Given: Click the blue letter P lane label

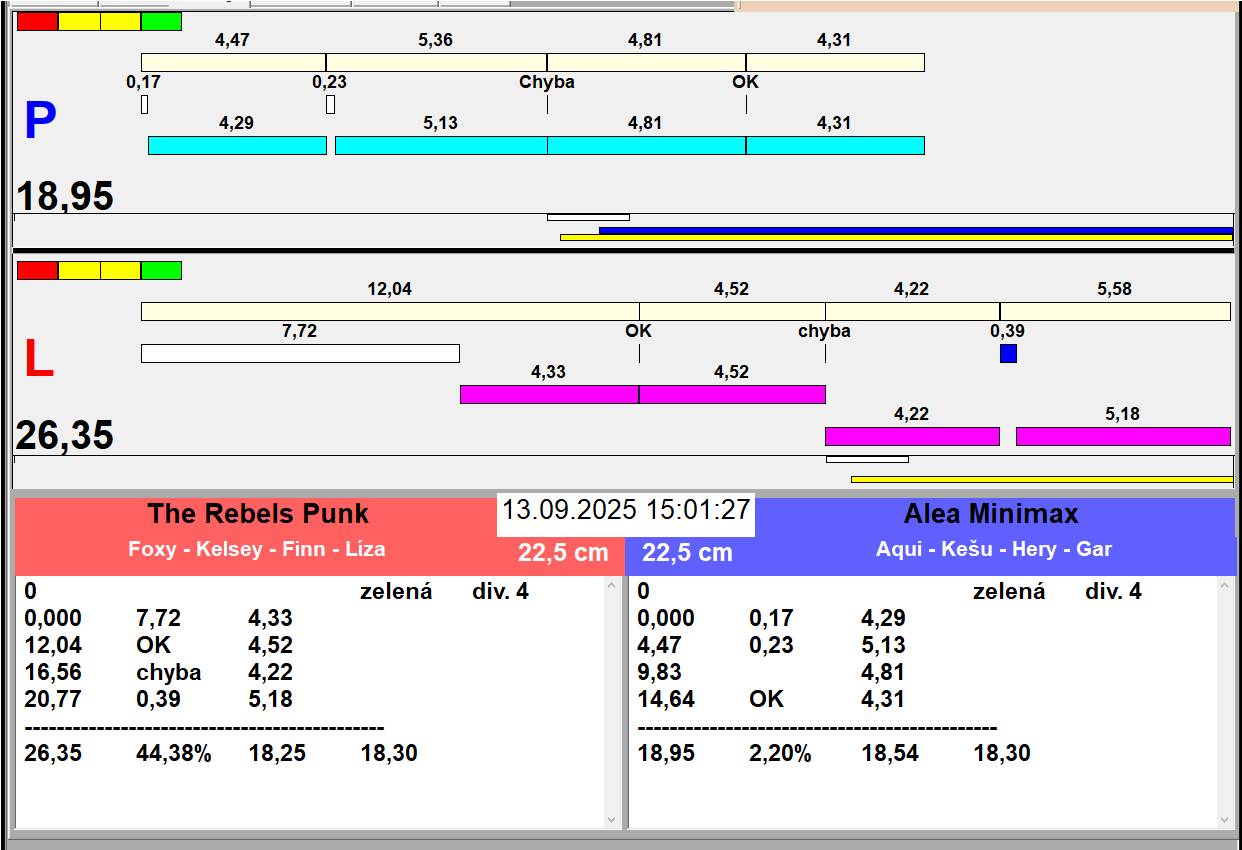Looking at the screenshot, I should (x=40, y=122).
